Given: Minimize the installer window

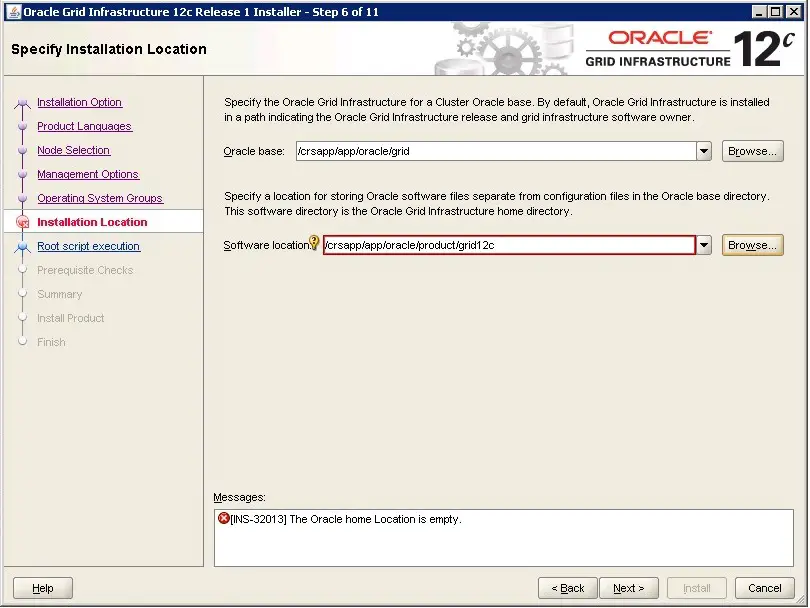Looking at the screenshot, I should [758, 12].
